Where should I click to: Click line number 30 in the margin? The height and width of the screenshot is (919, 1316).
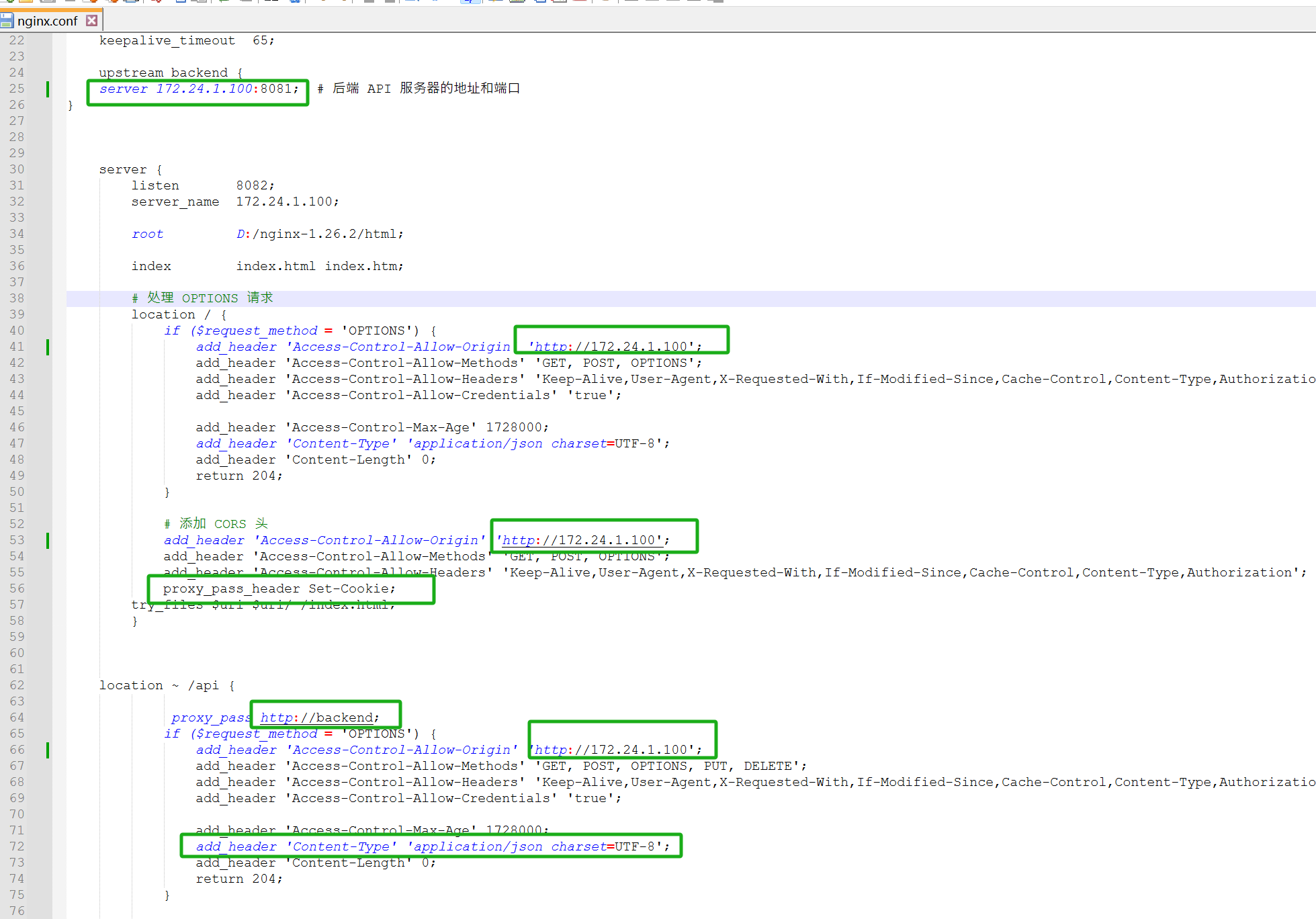17,169
